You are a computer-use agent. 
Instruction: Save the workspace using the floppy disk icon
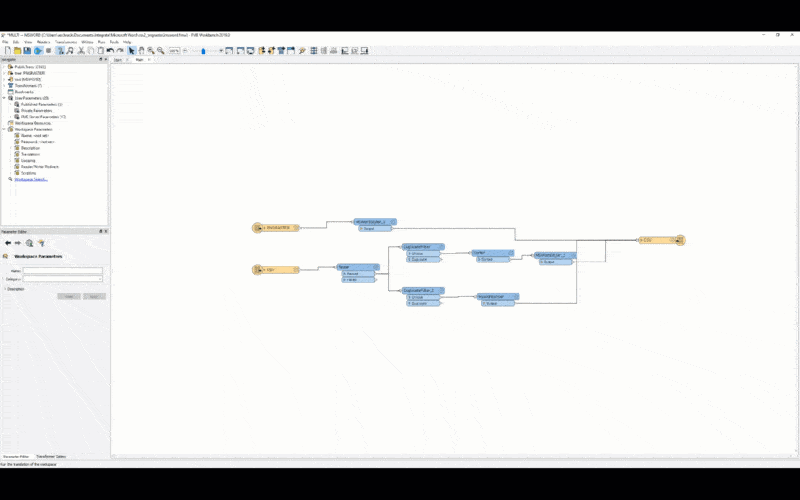27,50
